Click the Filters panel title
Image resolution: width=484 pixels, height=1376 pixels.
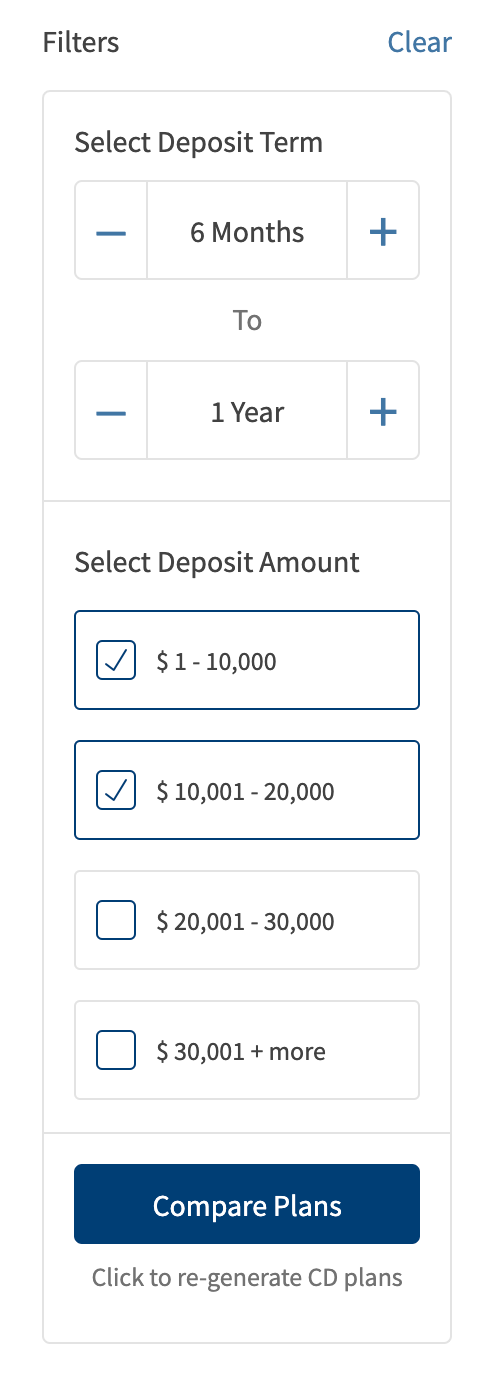(81, 42)
